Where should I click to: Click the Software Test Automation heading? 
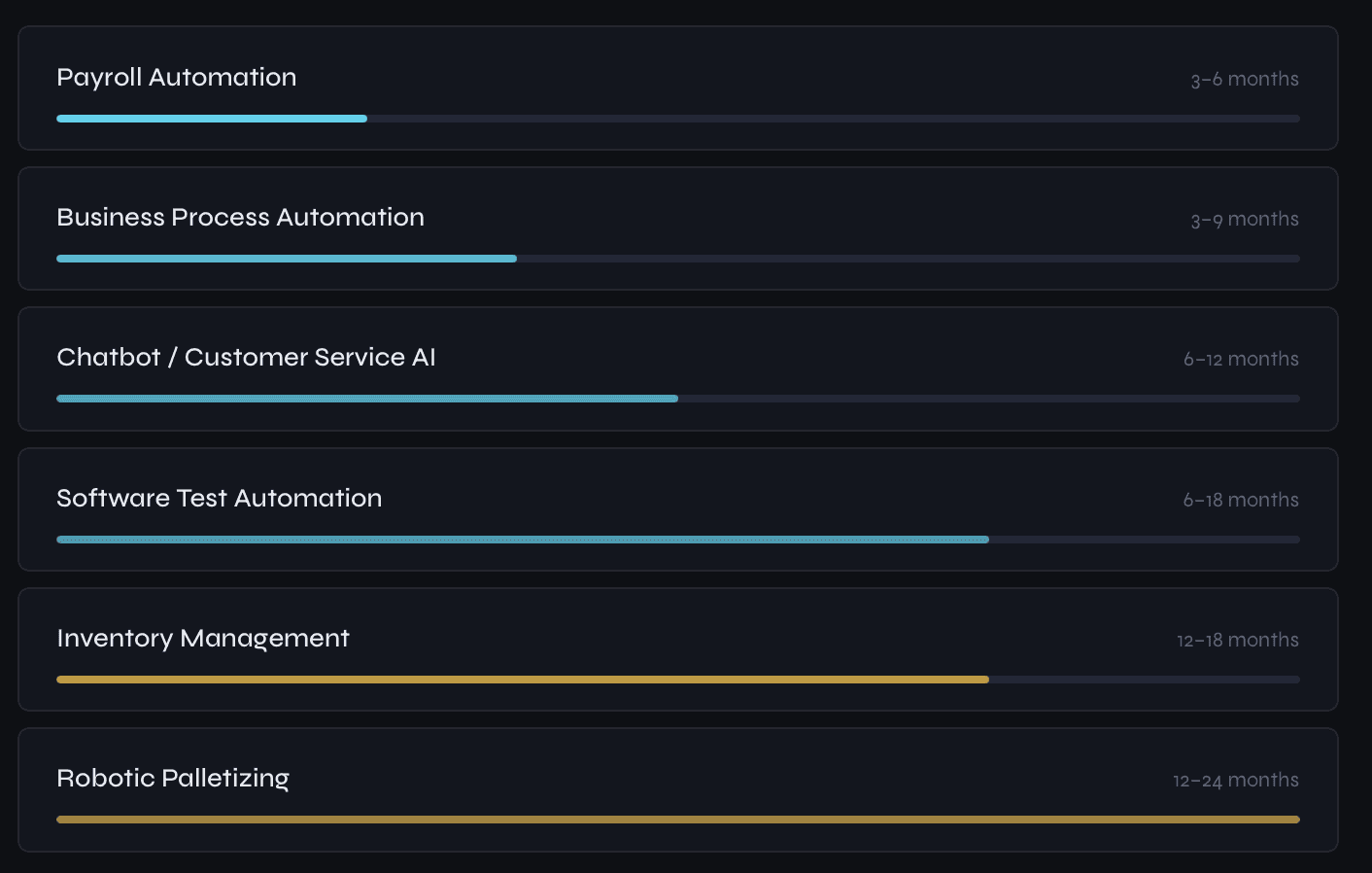click(x=219, y=499)
